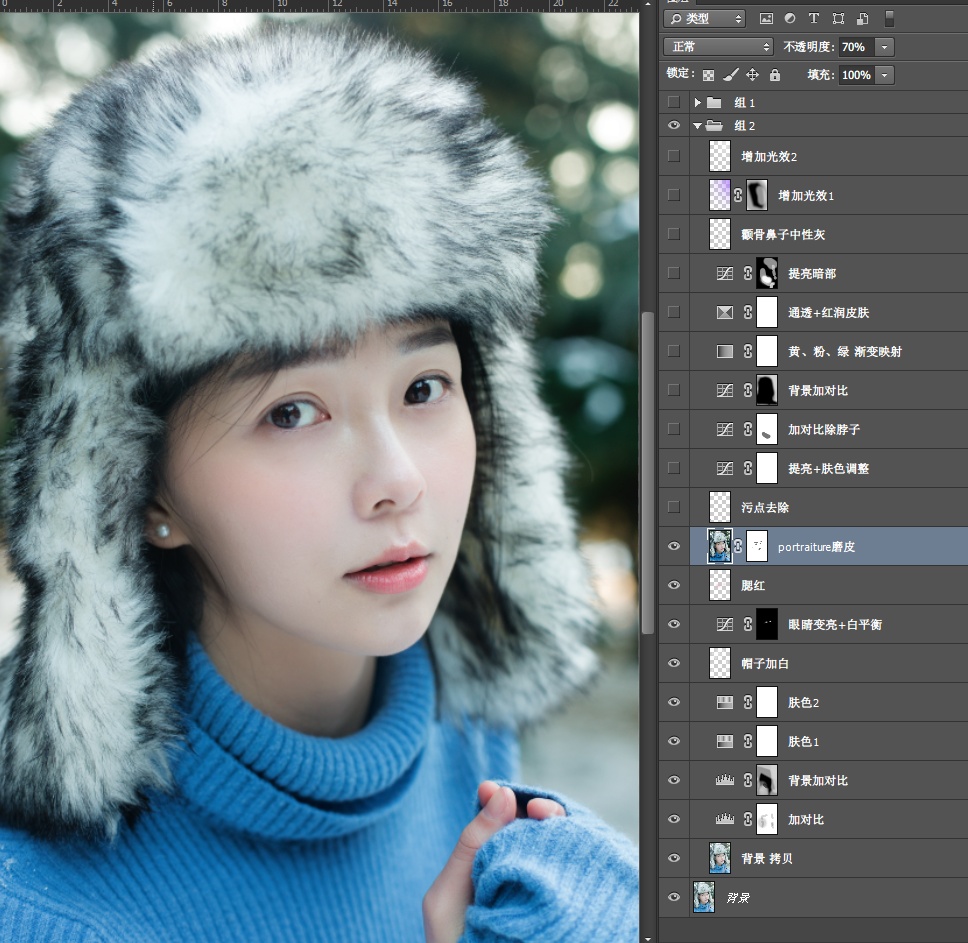This screenshot has width=968, height=943.
Task: Show the 增加光效2 layer
Action: pos(674,156)
